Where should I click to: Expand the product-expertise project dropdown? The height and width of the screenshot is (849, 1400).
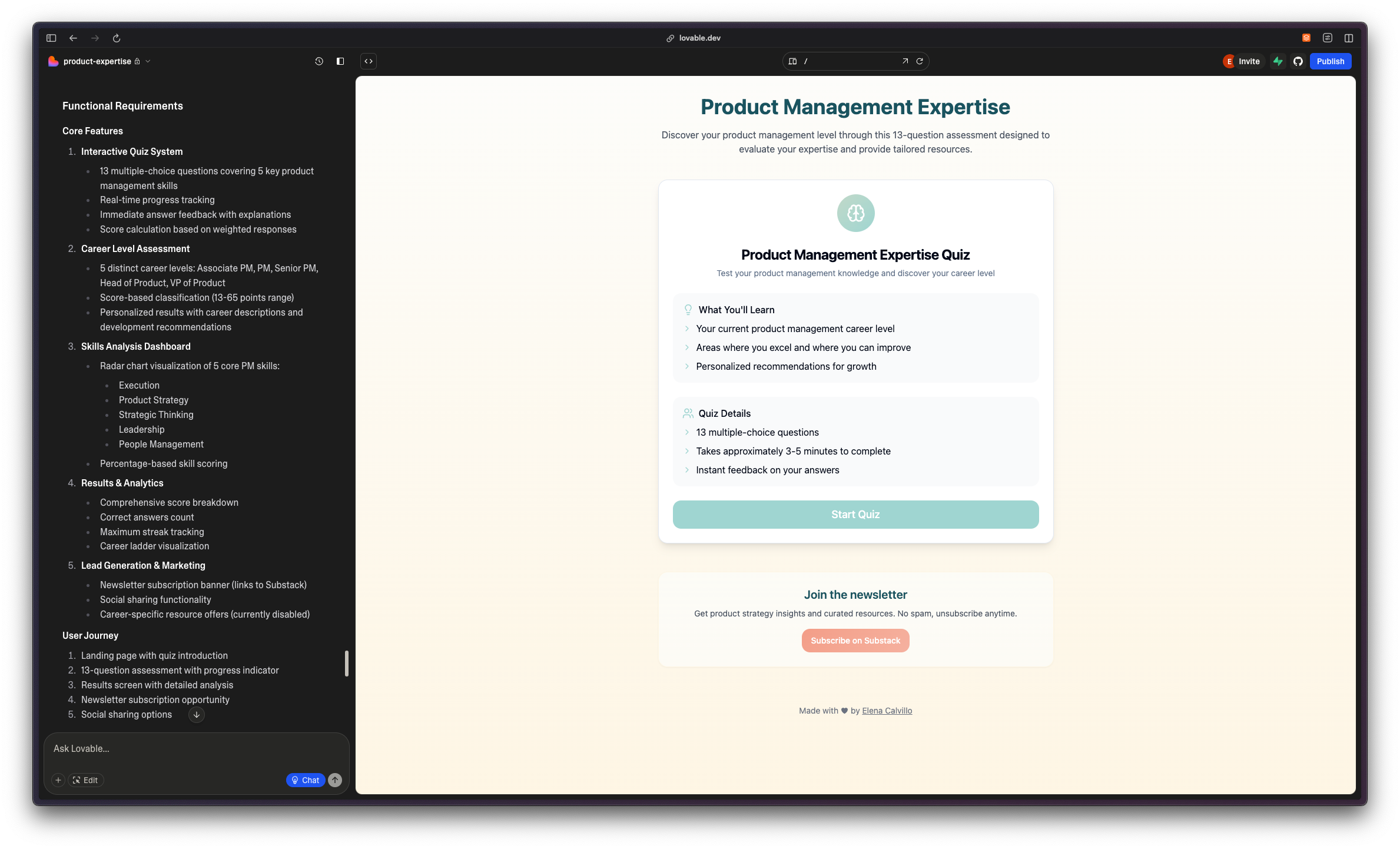click(148, 61)
